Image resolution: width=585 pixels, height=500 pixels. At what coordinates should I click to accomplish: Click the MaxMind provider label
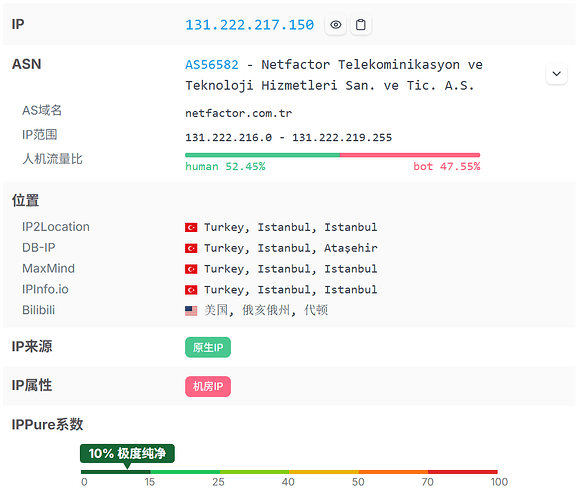[48, 269]
